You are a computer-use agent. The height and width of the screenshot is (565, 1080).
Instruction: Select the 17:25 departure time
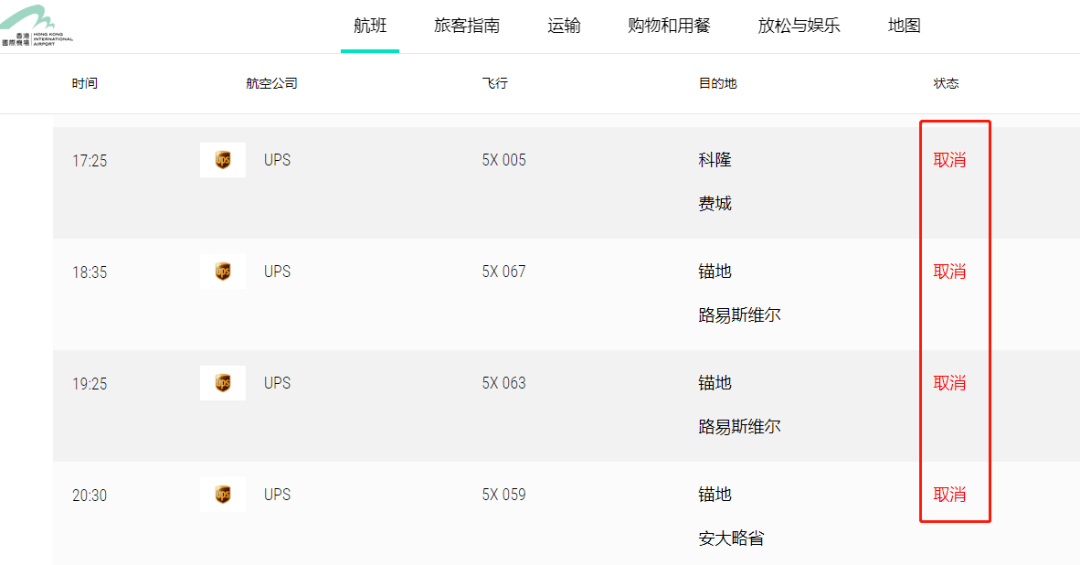click(90, 161)
